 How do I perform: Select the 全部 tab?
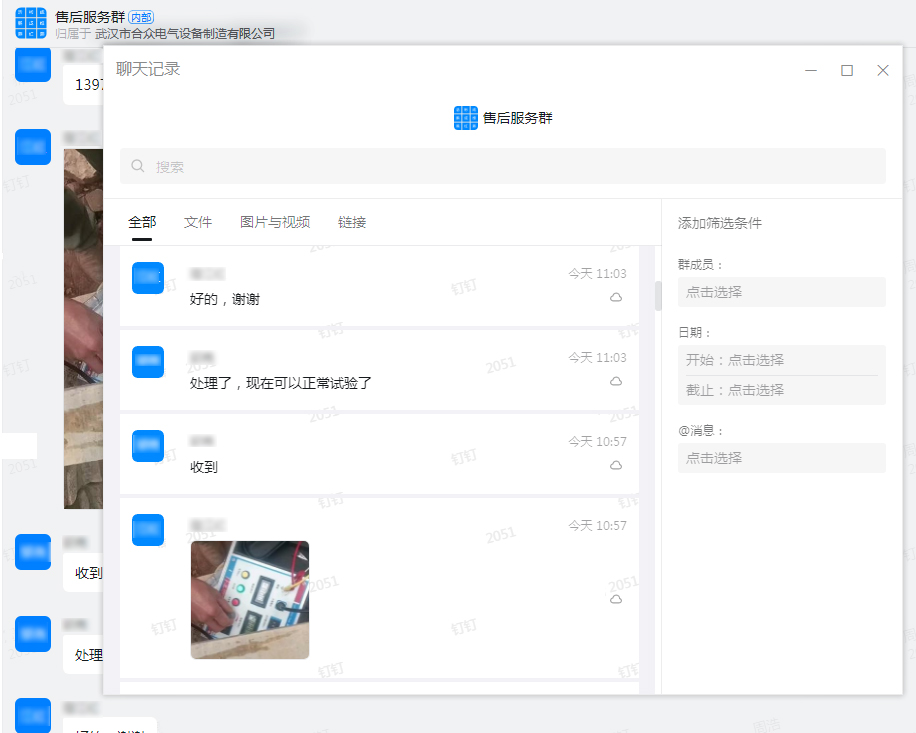tap(142, 222)
